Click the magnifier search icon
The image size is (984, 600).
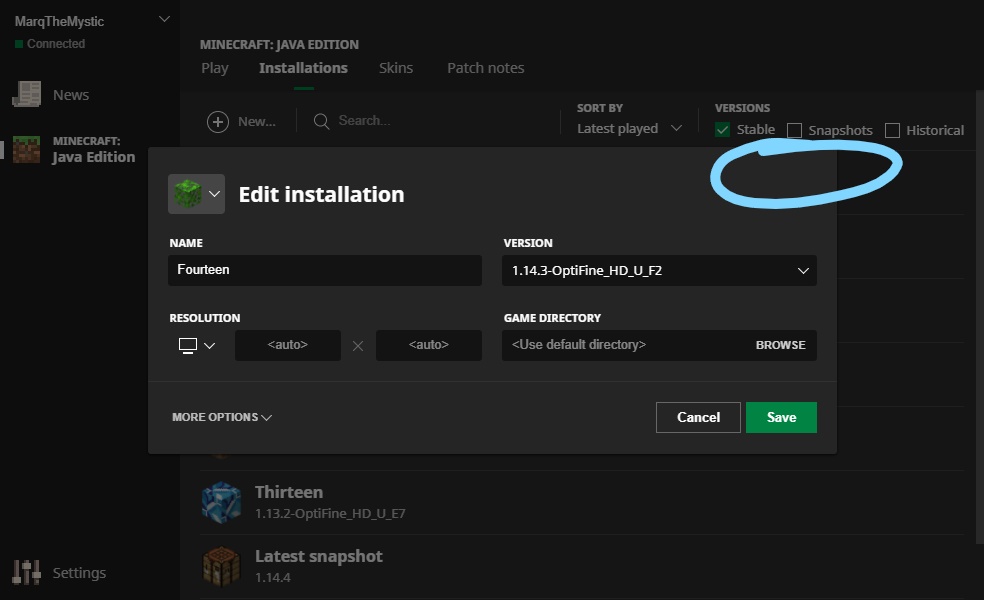tap(322, 121)
